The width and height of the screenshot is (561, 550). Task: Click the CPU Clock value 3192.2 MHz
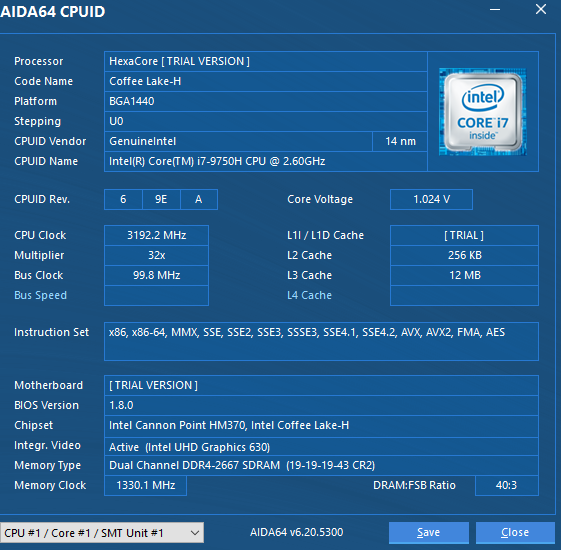point(156,235)
